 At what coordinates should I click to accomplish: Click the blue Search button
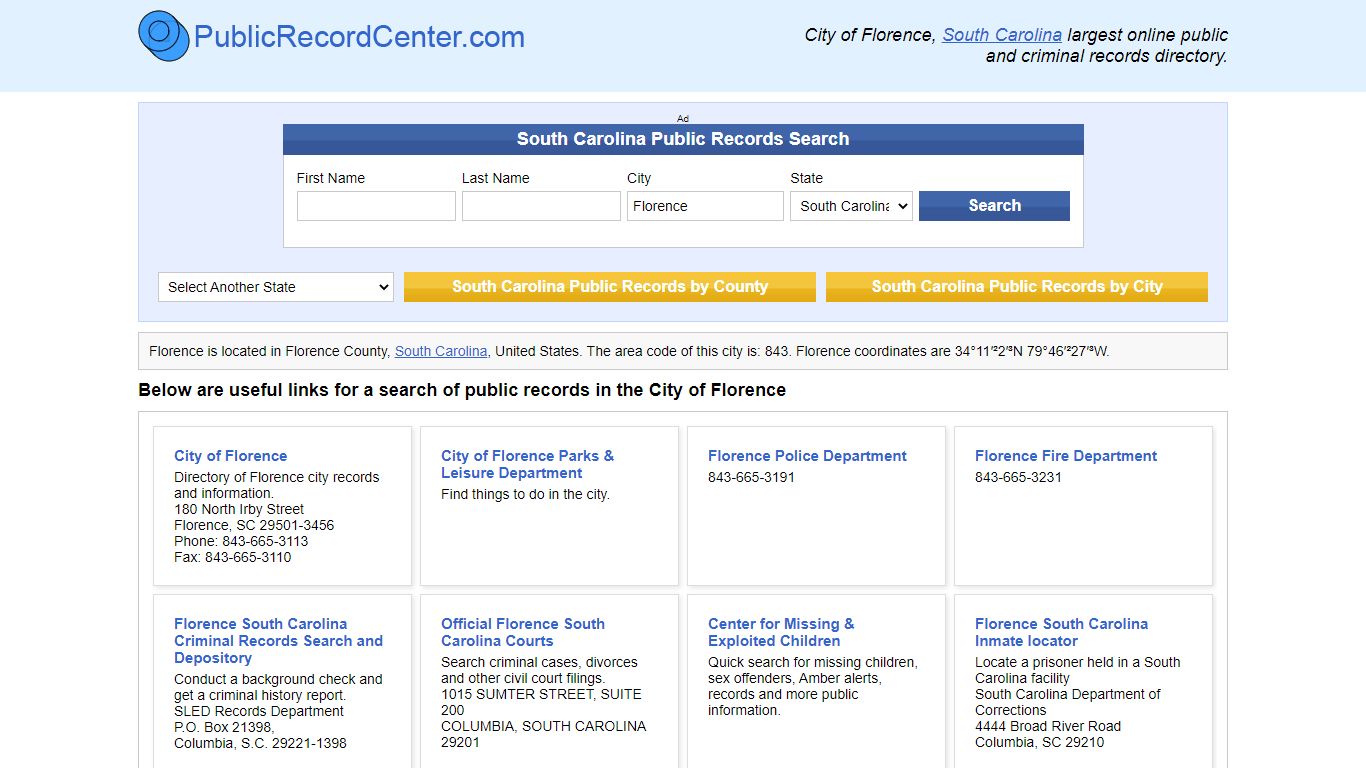pyautogui.click(x=994, y=206)
